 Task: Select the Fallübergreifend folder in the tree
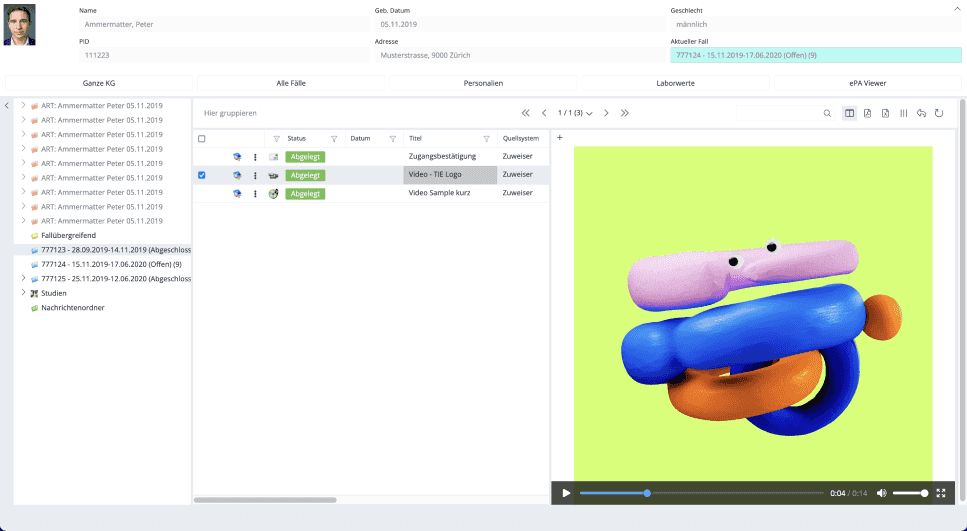coord(68,236)
